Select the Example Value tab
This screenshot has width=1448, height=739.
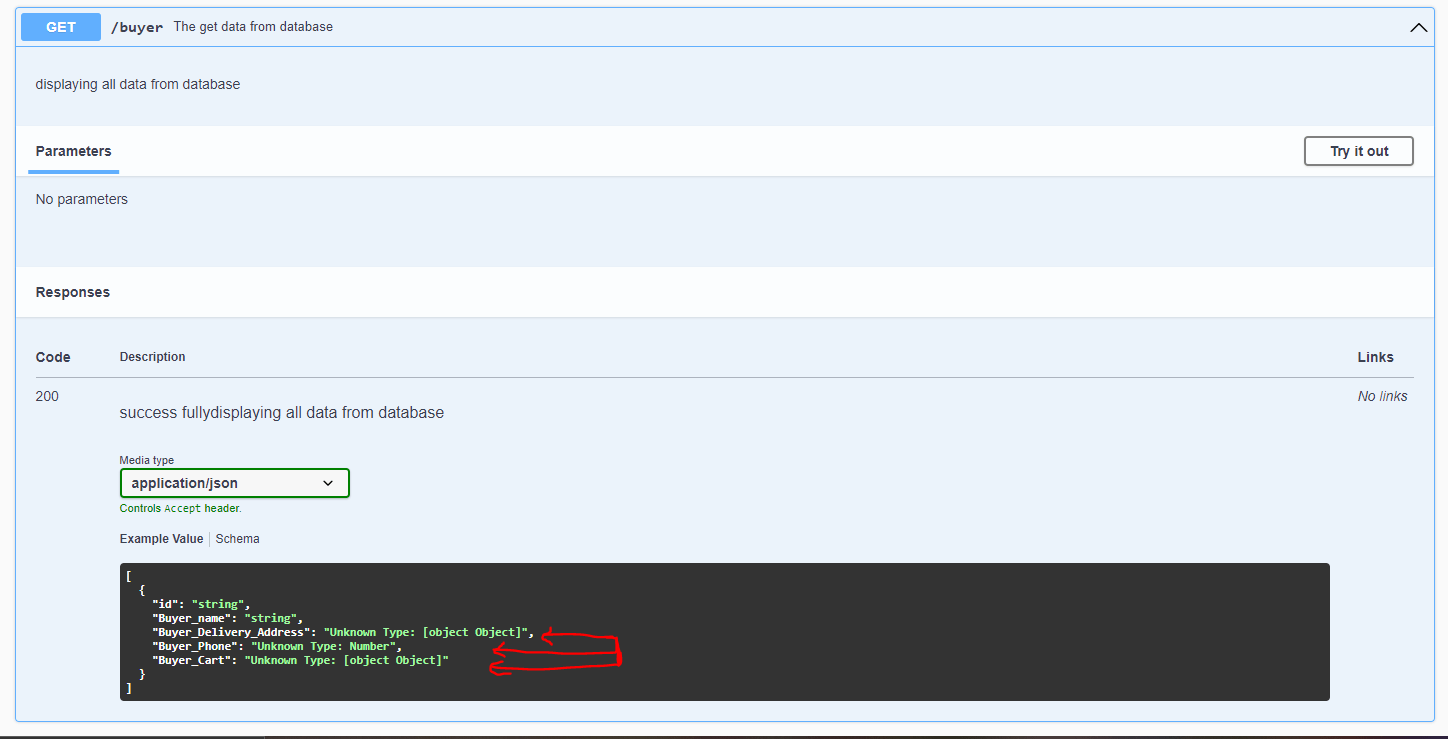coord(161,538)
